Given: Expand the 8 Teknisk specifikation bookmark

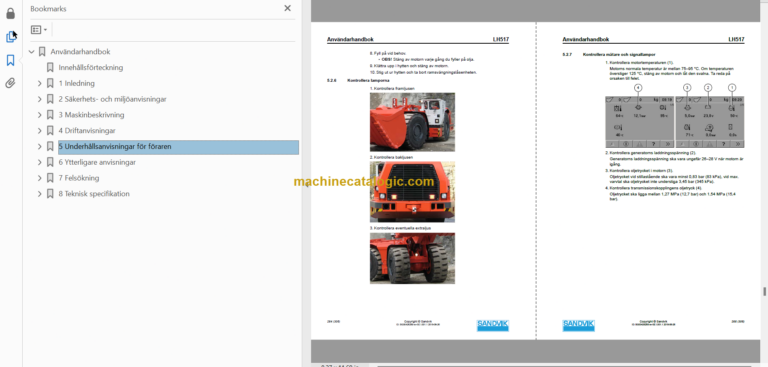Looking at the screenshot, I should click(x=40, y=194).
